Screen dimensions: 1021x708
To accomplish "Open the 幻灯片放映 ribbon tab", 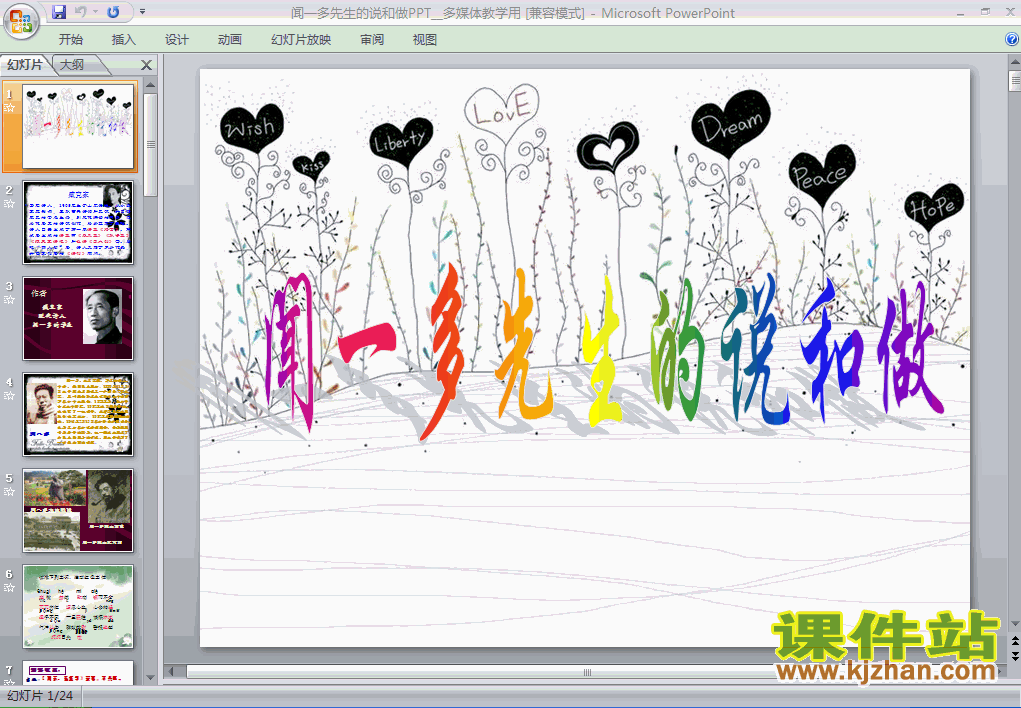I will [301, 40].
